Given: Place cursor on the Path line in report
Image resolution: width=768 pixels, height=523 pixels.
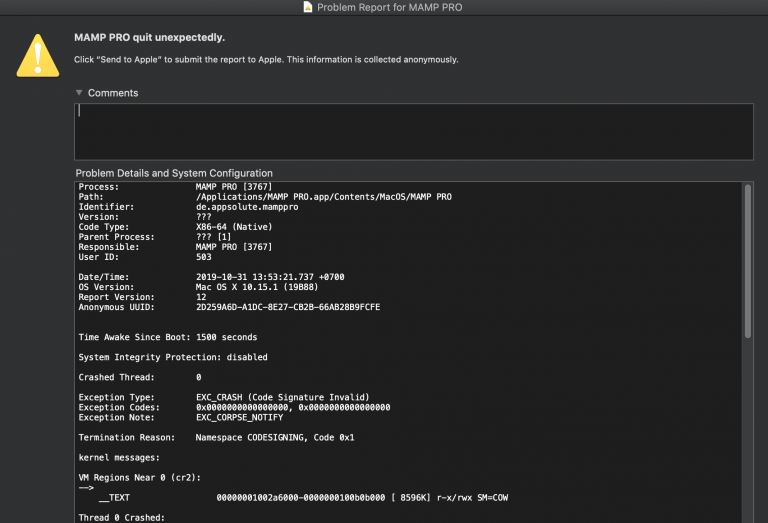Looking at the screenshot, I should tap(265, 197).
